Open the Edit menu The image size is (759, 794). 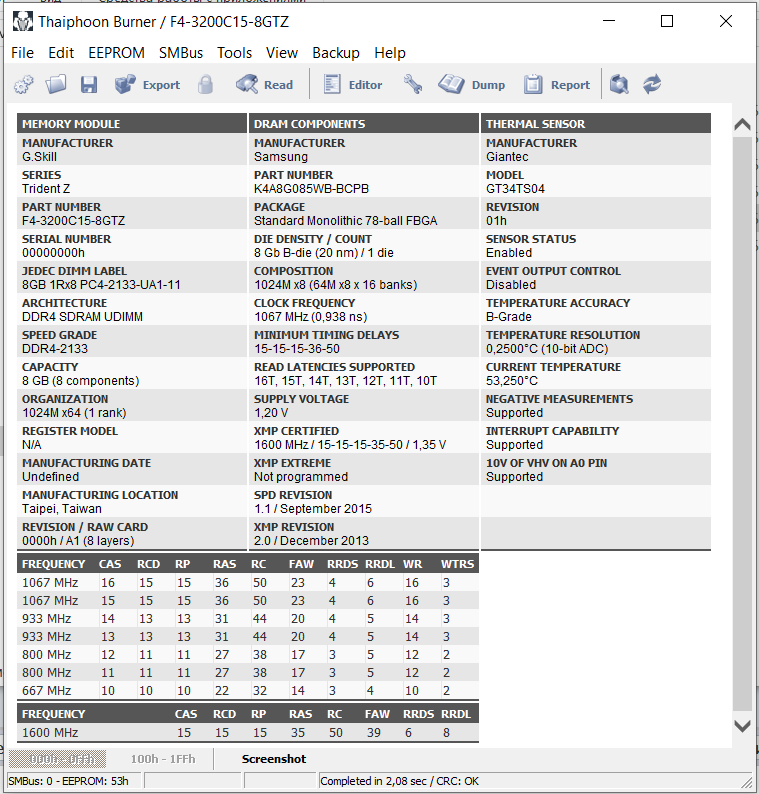(61, 53)
